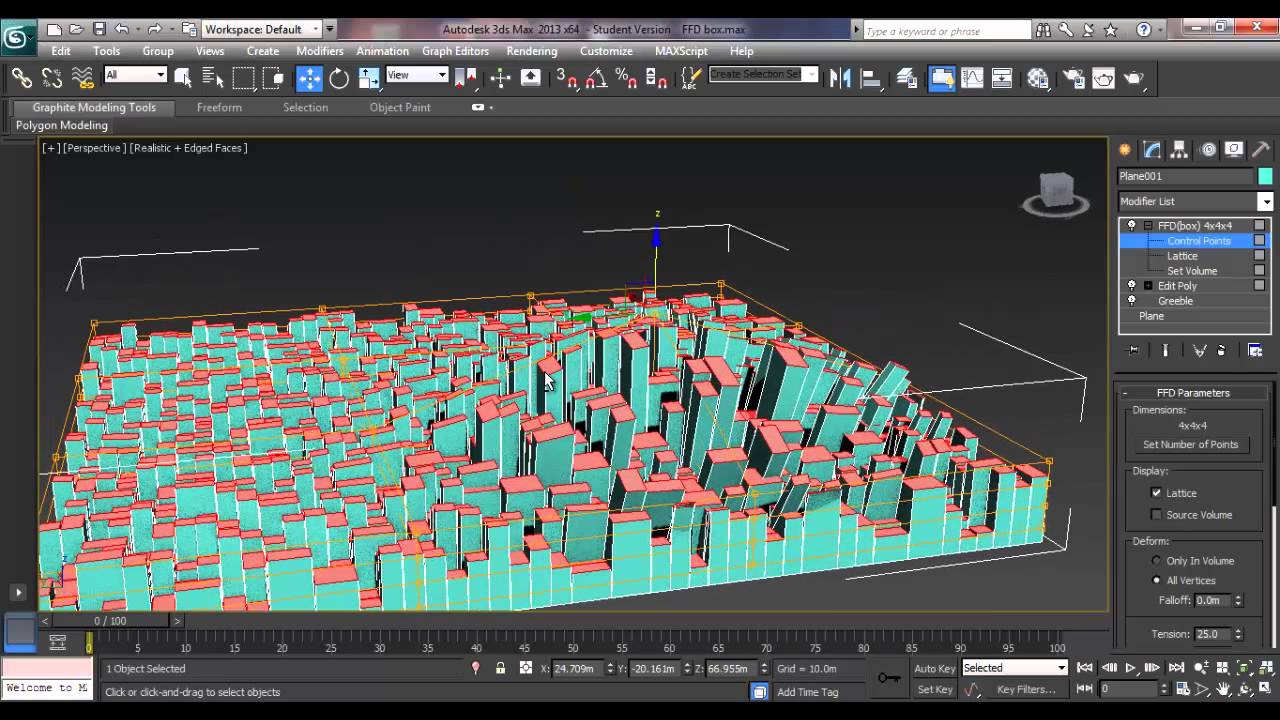Click the Plane001 object color swatch
This screenshot has height=720, width=1280.
point(1265,176)
